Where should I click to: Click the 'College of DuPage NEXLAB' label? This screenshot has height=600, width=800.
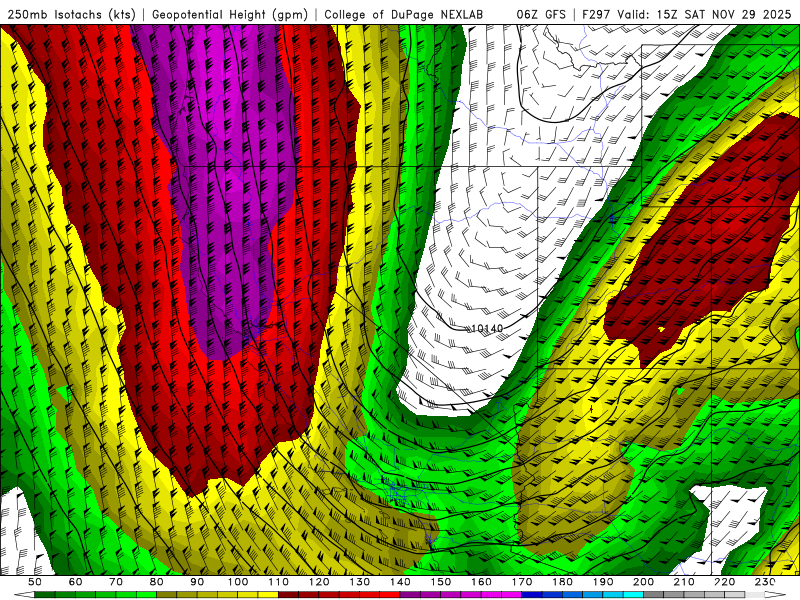coord(404,15)
